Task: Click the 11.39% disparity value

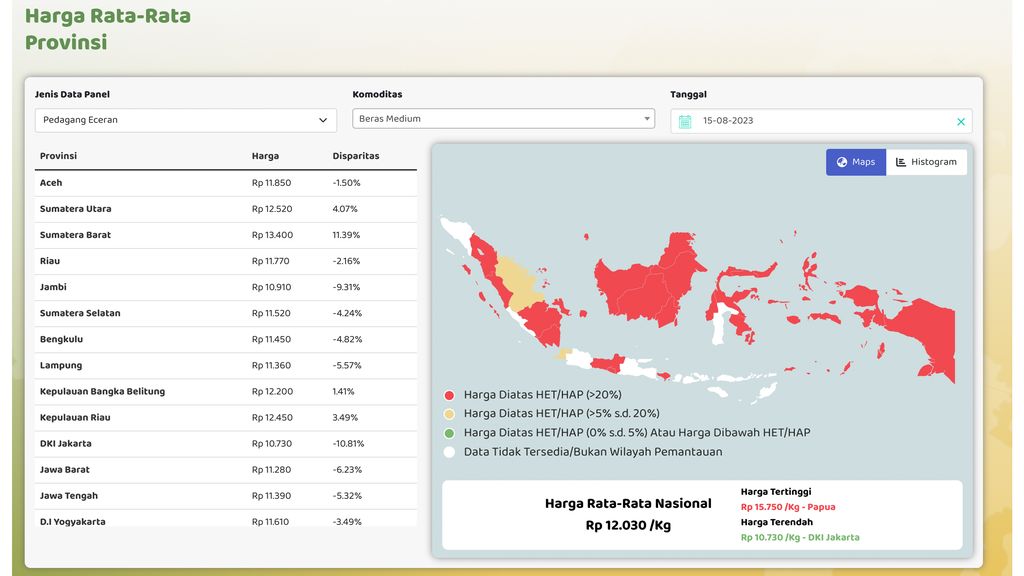Action: [346, 235]
